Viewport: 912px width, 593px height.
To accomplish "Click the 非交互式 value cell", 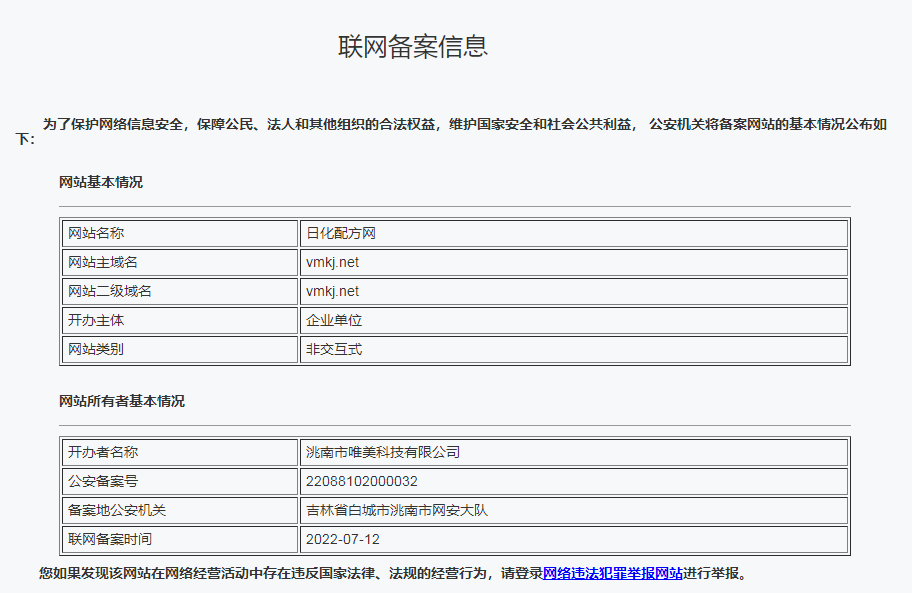I will 334,350.
